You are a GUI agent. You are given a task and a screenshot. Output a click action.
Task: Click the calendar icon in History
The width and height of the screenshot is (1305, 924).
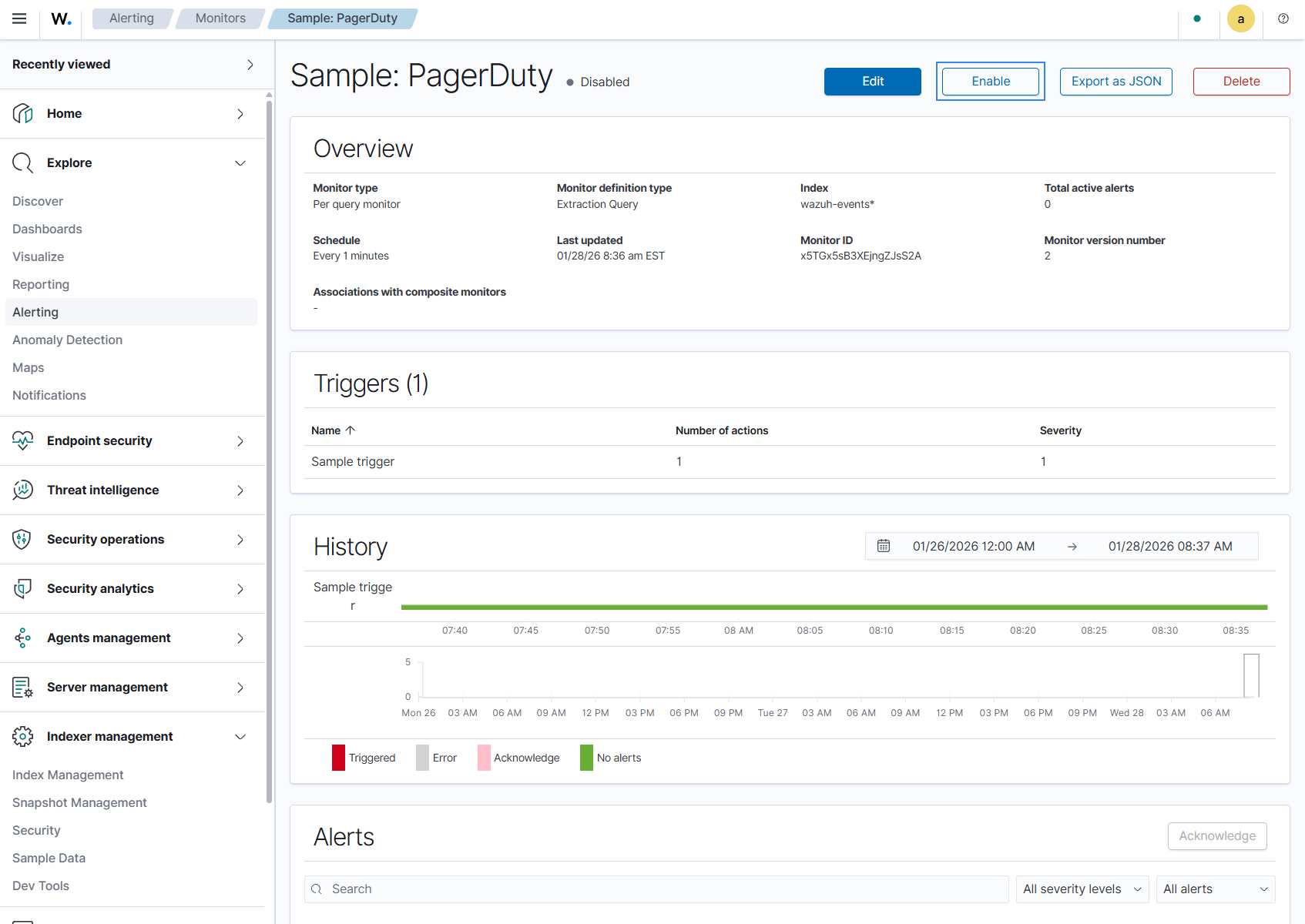(884, 546)
